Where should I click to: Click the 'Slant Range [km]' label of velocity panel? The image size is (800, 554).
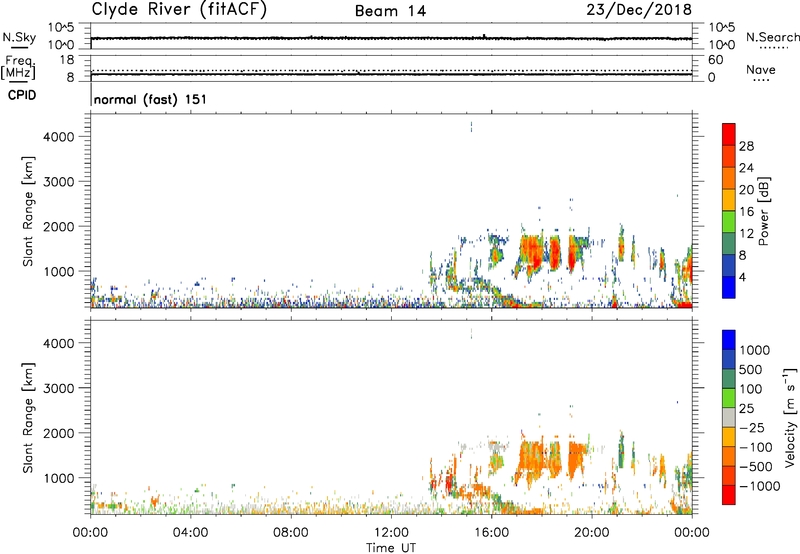click(x=28, y=418)
